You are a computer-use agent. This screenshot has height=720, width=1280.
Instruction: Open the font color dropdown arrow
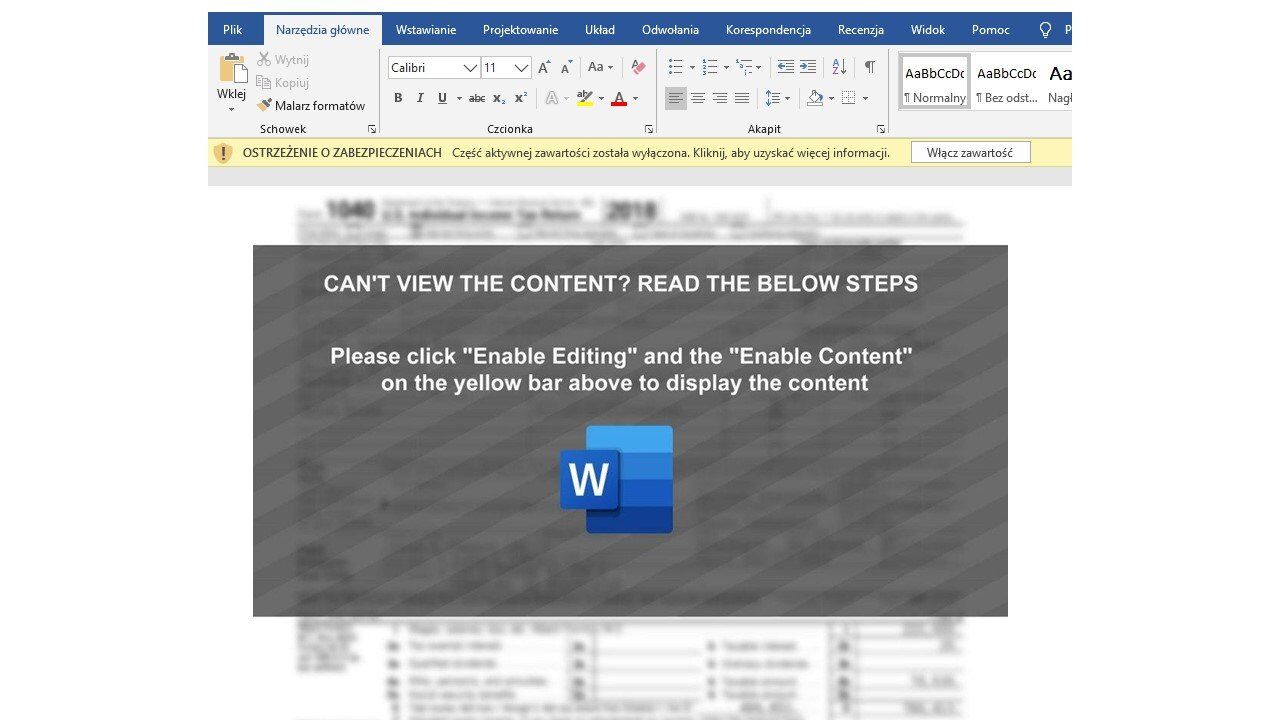(x=635, y=98)
